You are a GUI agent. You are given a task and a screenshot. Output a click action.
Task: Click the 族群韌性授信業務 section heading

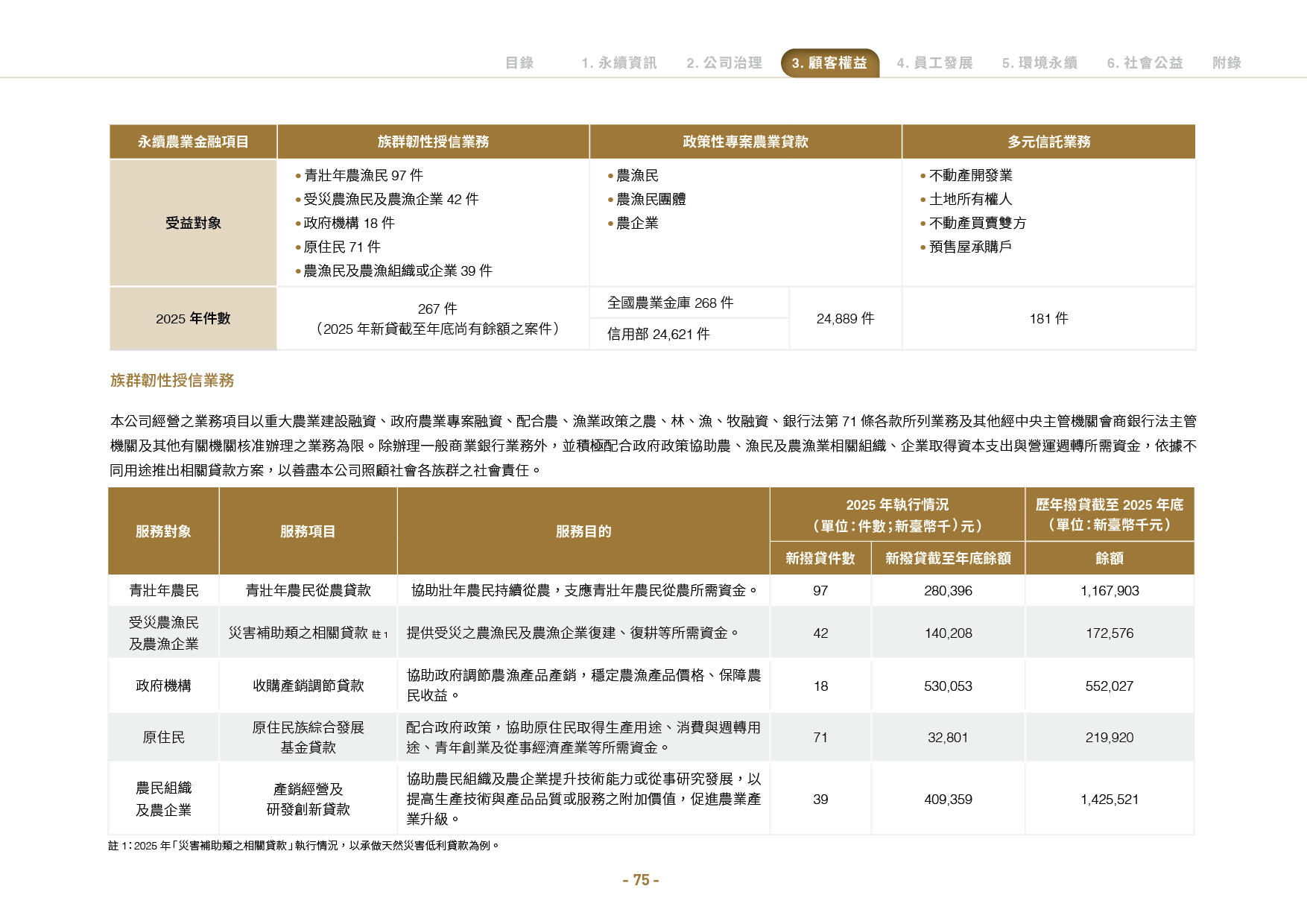point(172,381)
